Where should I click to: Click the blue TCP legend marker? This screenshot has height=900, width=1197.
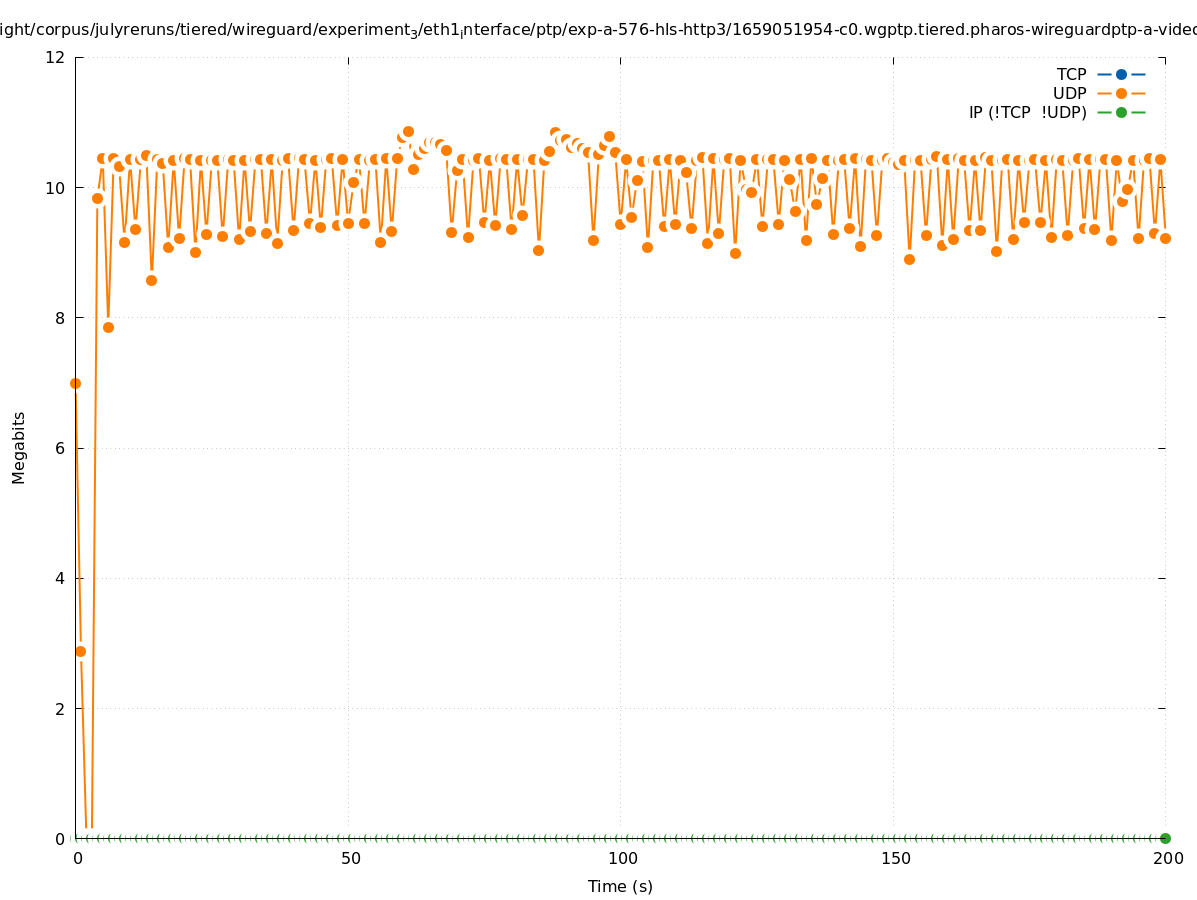coord(1121,74)
